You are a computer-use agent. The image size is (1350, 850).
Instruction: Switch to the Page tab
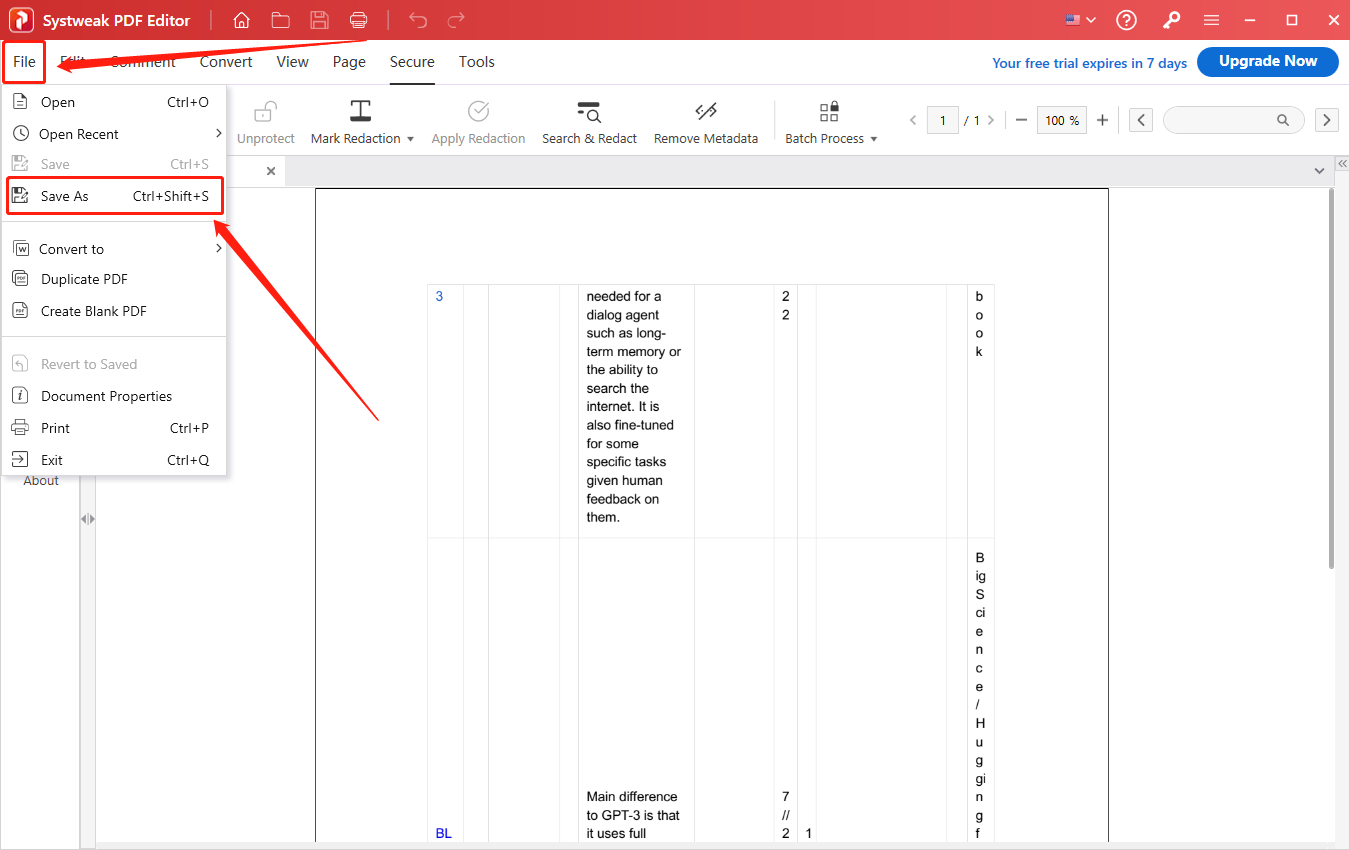click(x=349, y=62)
